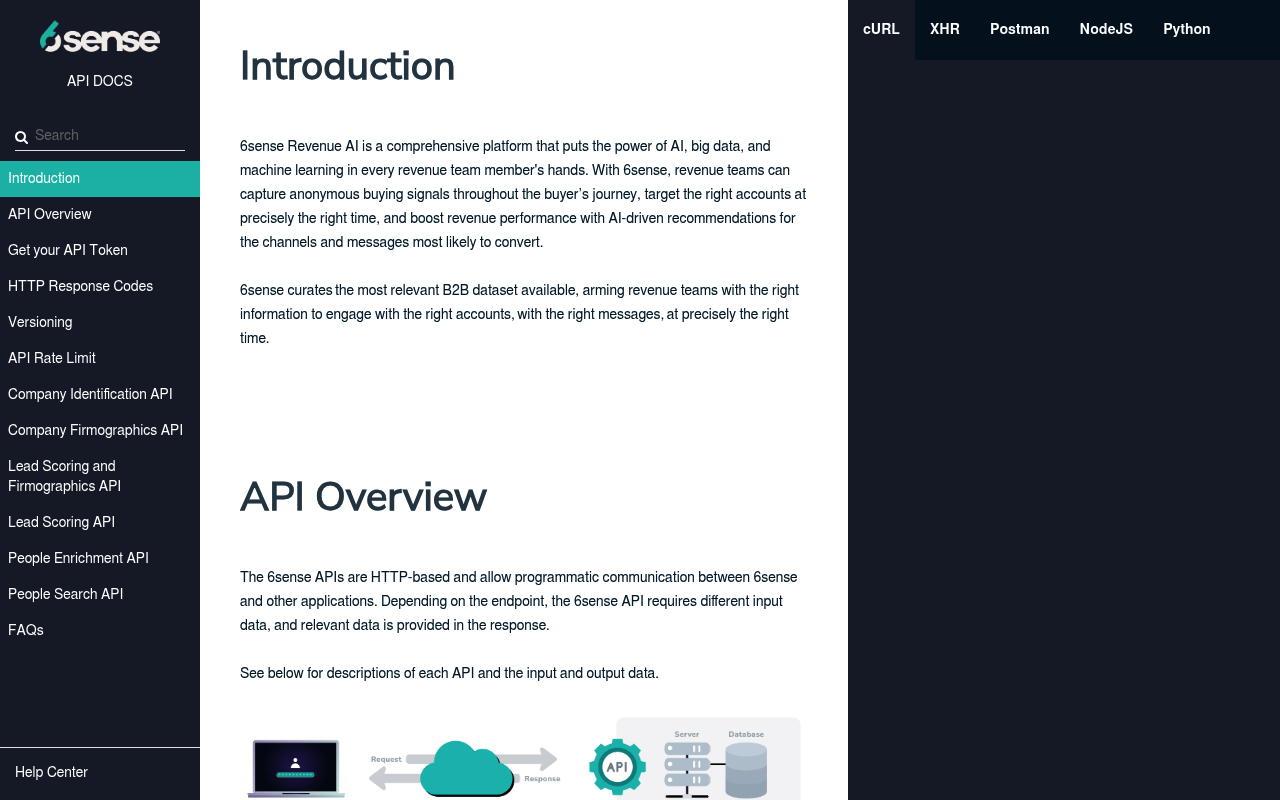Viewport: 1280px width, 800px height.
Task: Open Company Identification API section
Action: click(100, 395)
